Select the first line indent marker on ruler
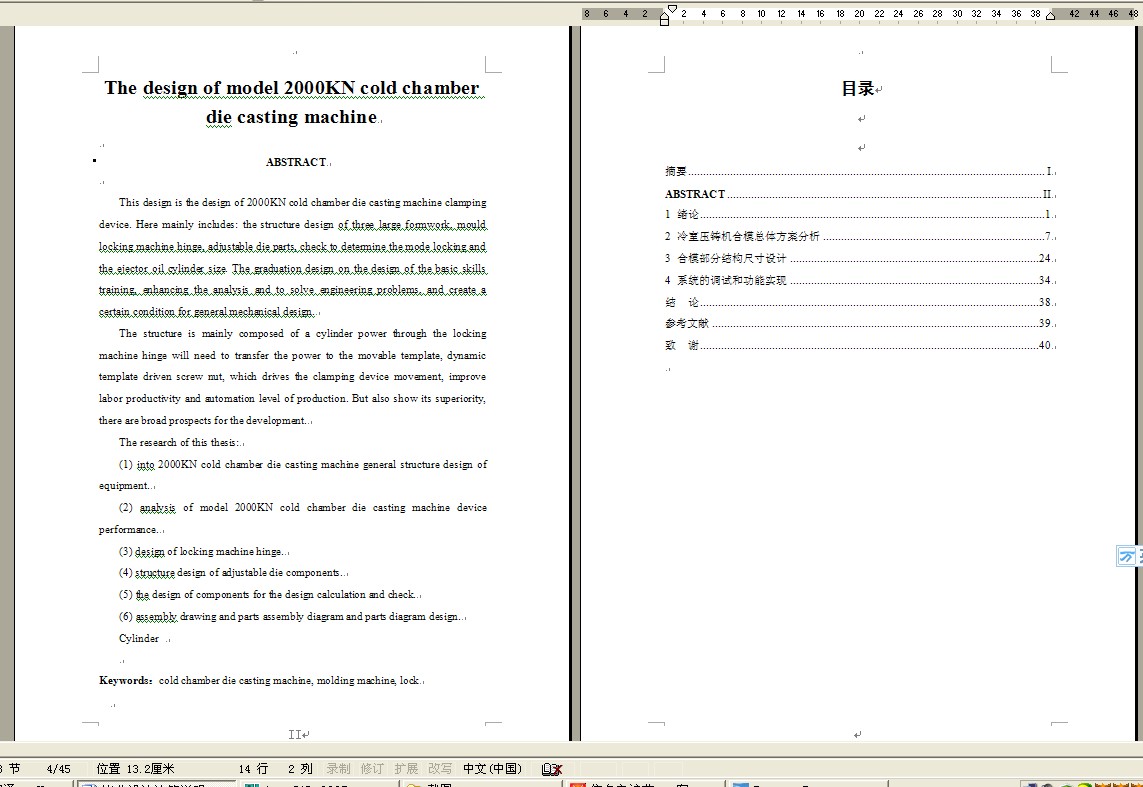 point(671,9)
